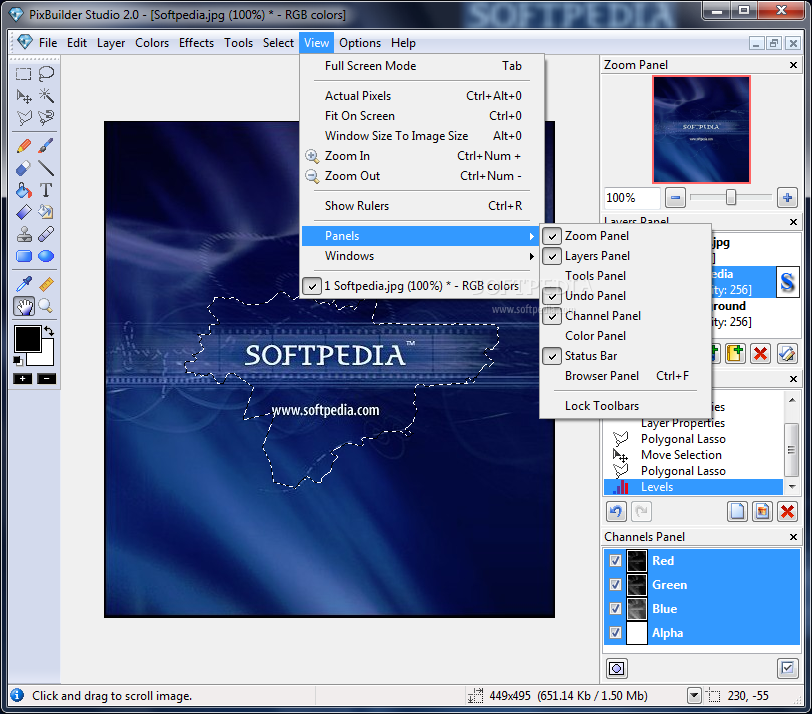Image resolution: width=812 pixels, height=714 pixels.
Task: Swap foreground and background colors
Action: (x=49, y=330)
